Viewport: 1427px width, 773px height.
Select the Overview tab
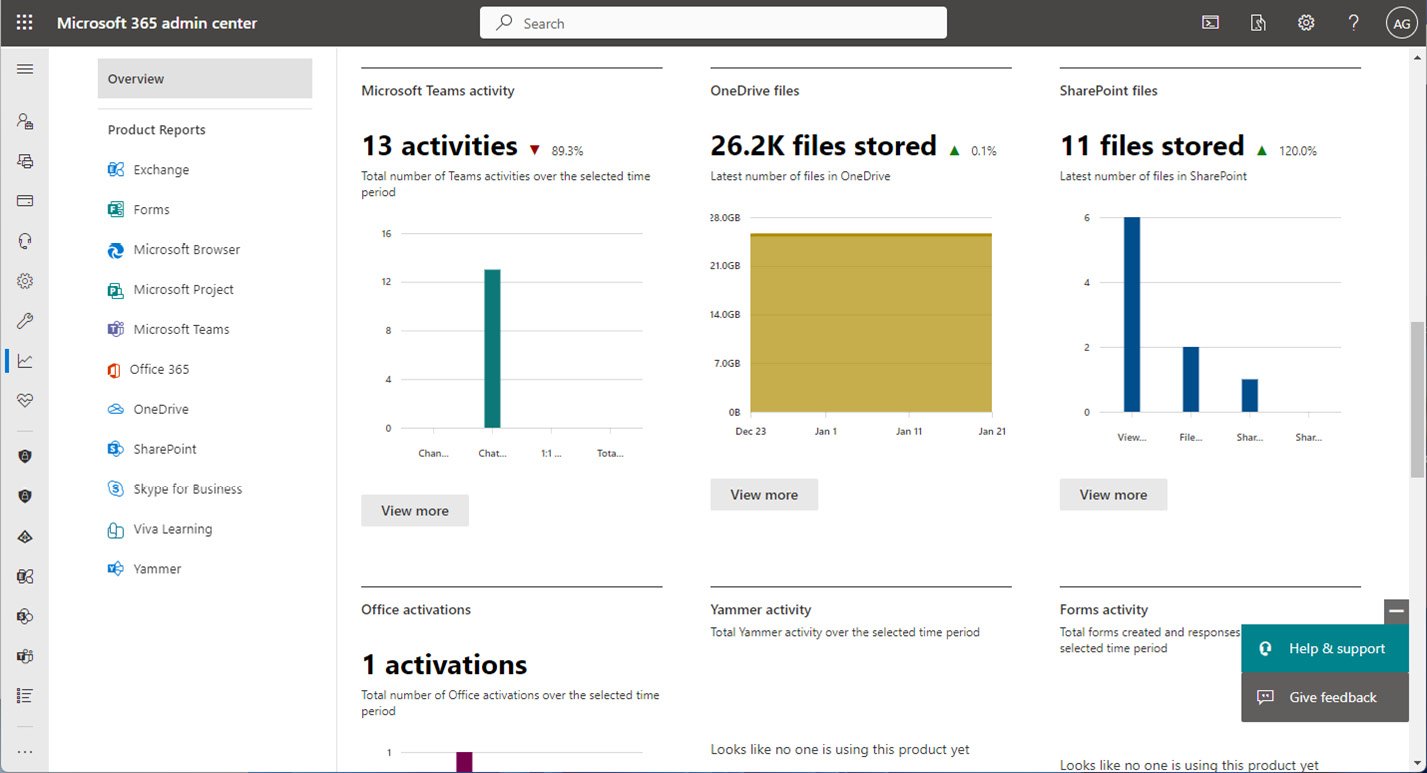pyautogui.click(x=205, y=79)
